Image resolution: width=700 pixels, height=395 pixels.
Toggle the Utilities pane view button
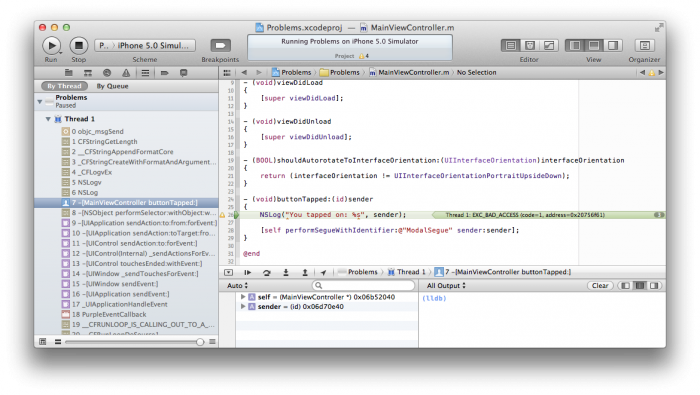pos(613,46)
